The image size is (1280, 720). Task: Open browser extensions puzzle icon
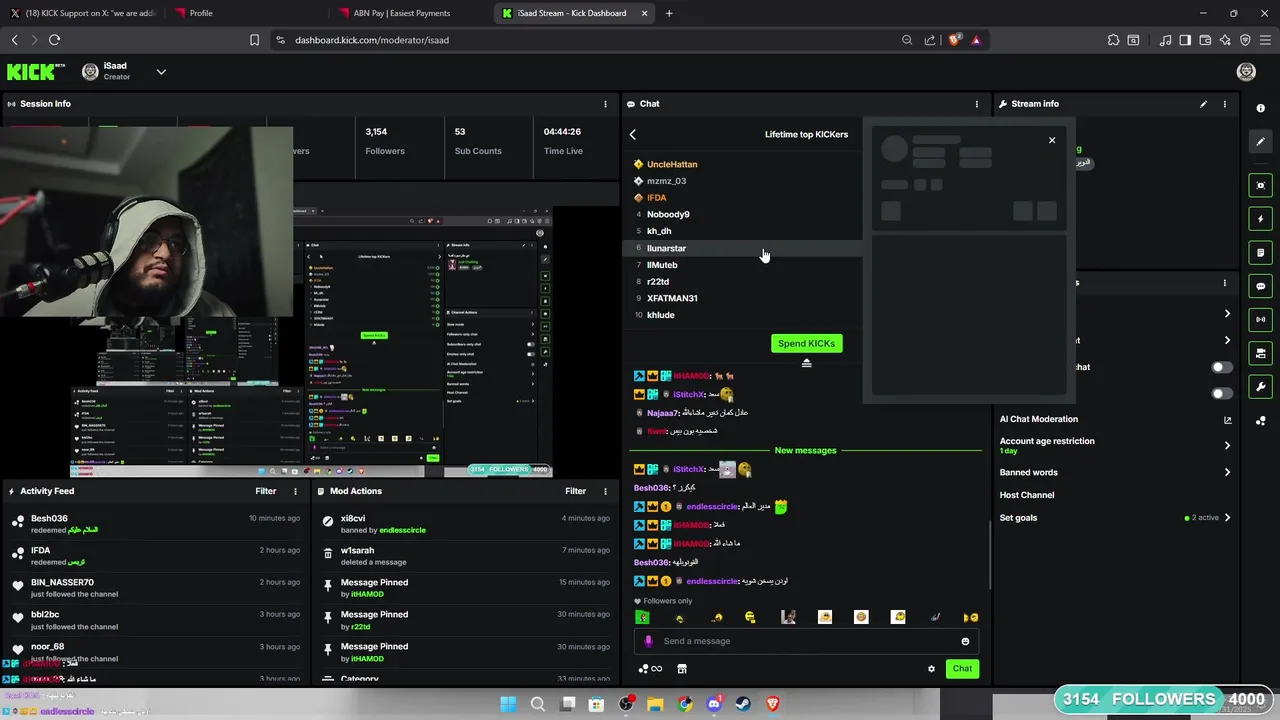point(1113,40)
